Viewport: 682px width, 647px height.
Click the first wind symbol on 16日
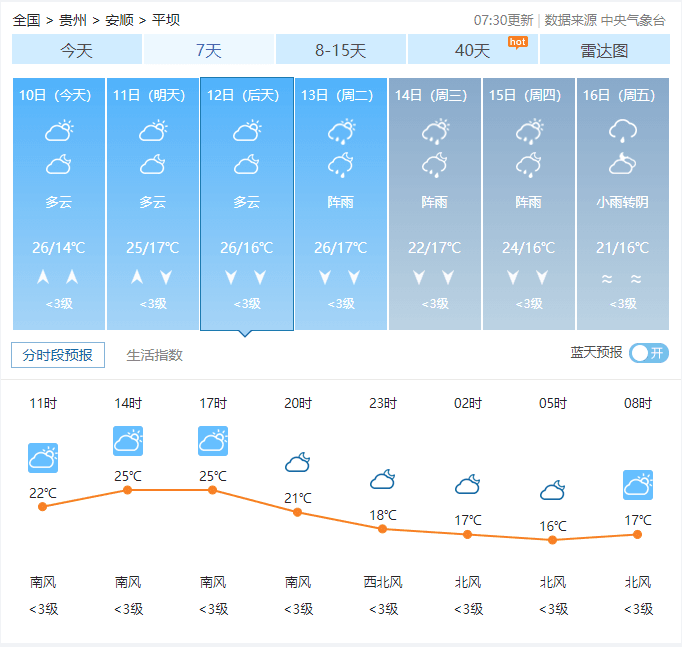point(607,278)
